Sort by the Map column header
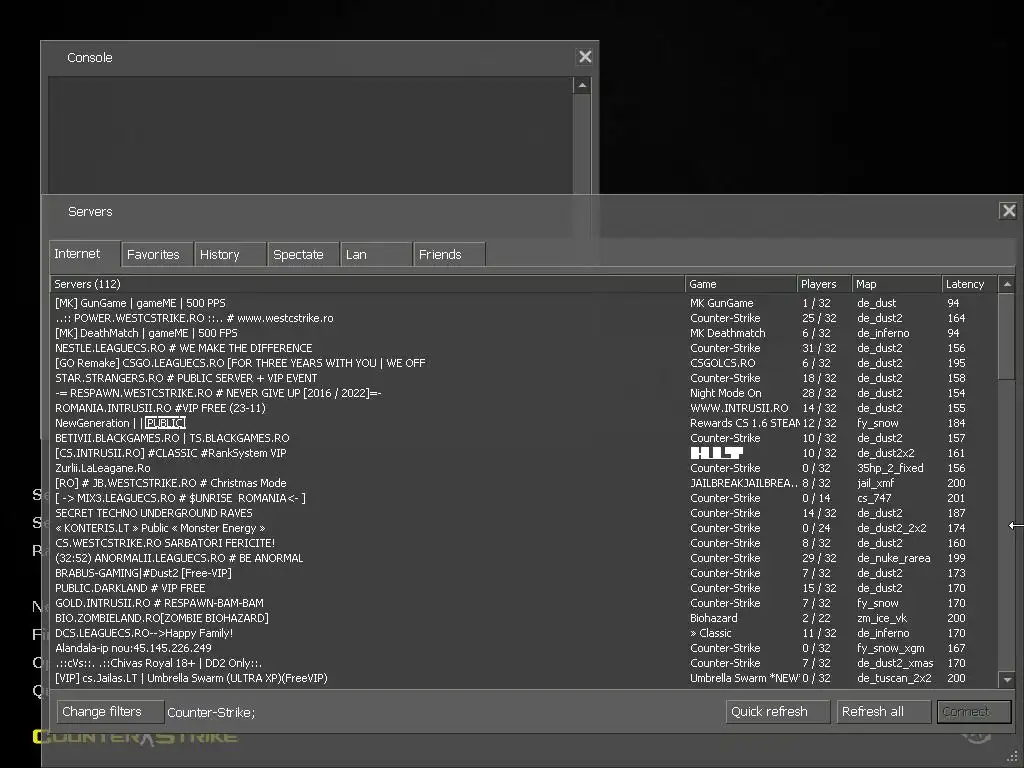The image size is (1024, 768). 896,284
